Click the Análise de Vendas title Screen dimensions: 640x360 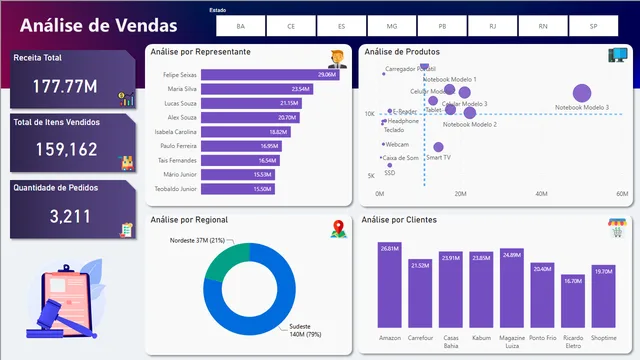(98, 25)
